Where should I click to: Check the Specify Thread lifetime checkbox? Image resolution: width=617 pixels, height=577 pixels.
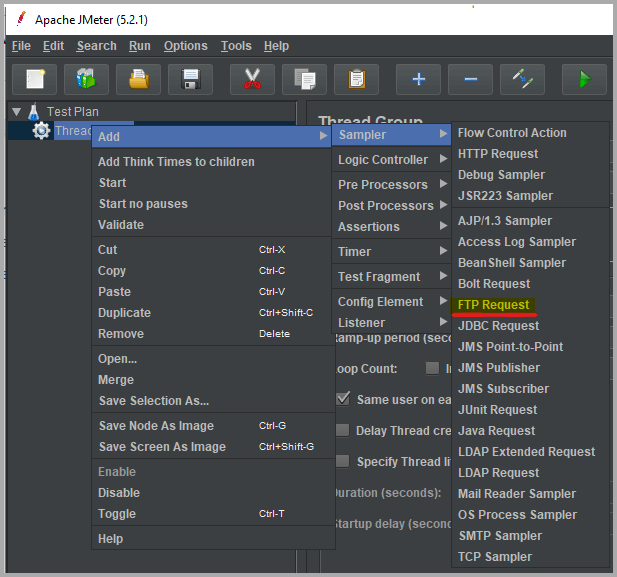[343, 461]
